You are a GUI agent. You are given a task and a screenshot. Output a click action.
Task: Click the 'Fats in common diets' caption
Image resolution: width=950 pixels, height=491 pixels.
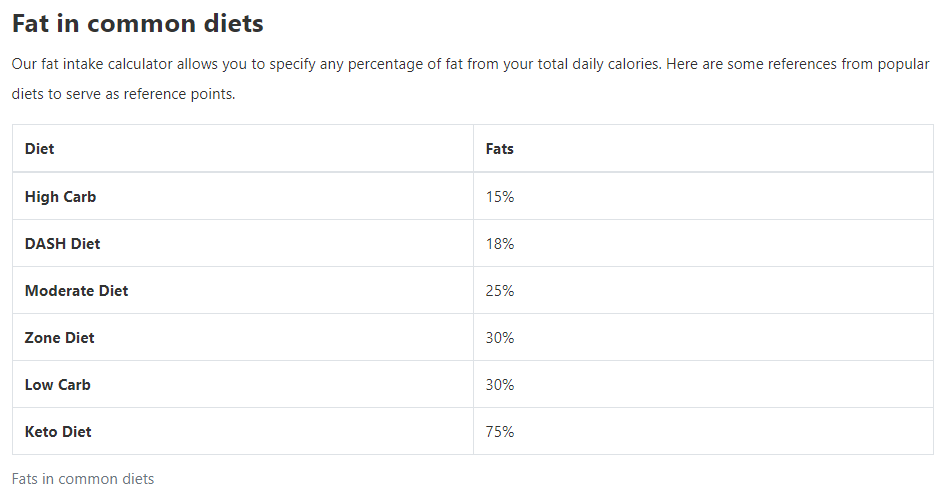click(83, 479)
